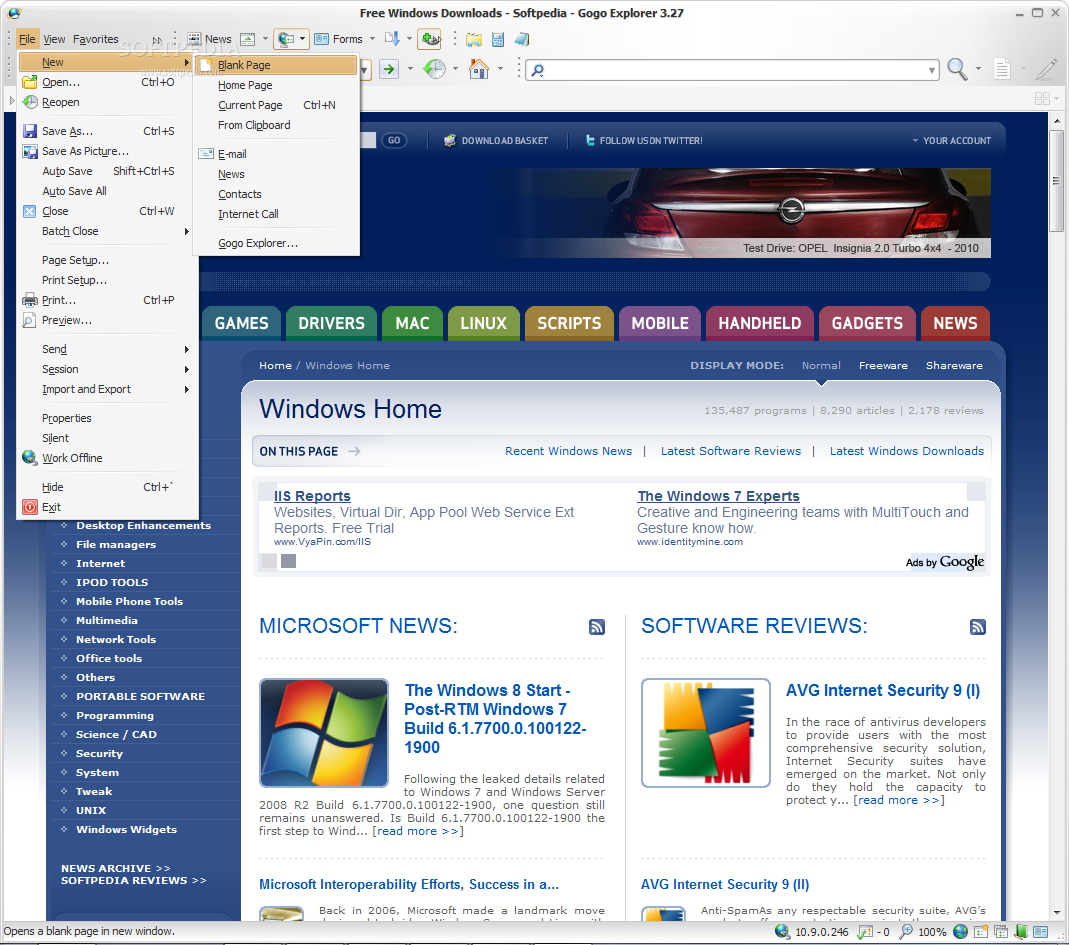Choose Blank Page from New submenu
The width and height of the screenshot is (1069, 945).
click(276, 65)
